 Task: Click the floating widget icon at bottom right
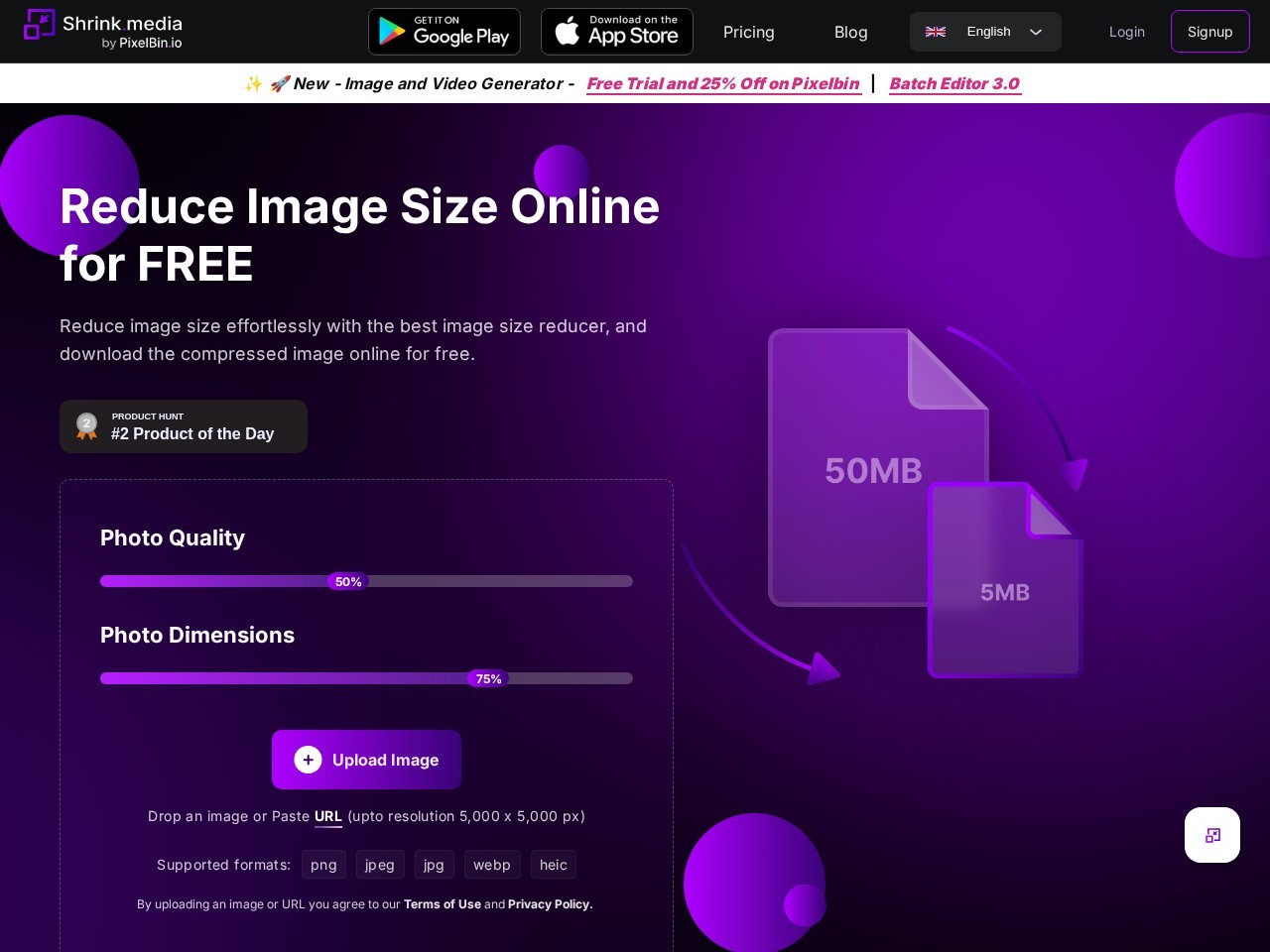[x=1212, y=835]
